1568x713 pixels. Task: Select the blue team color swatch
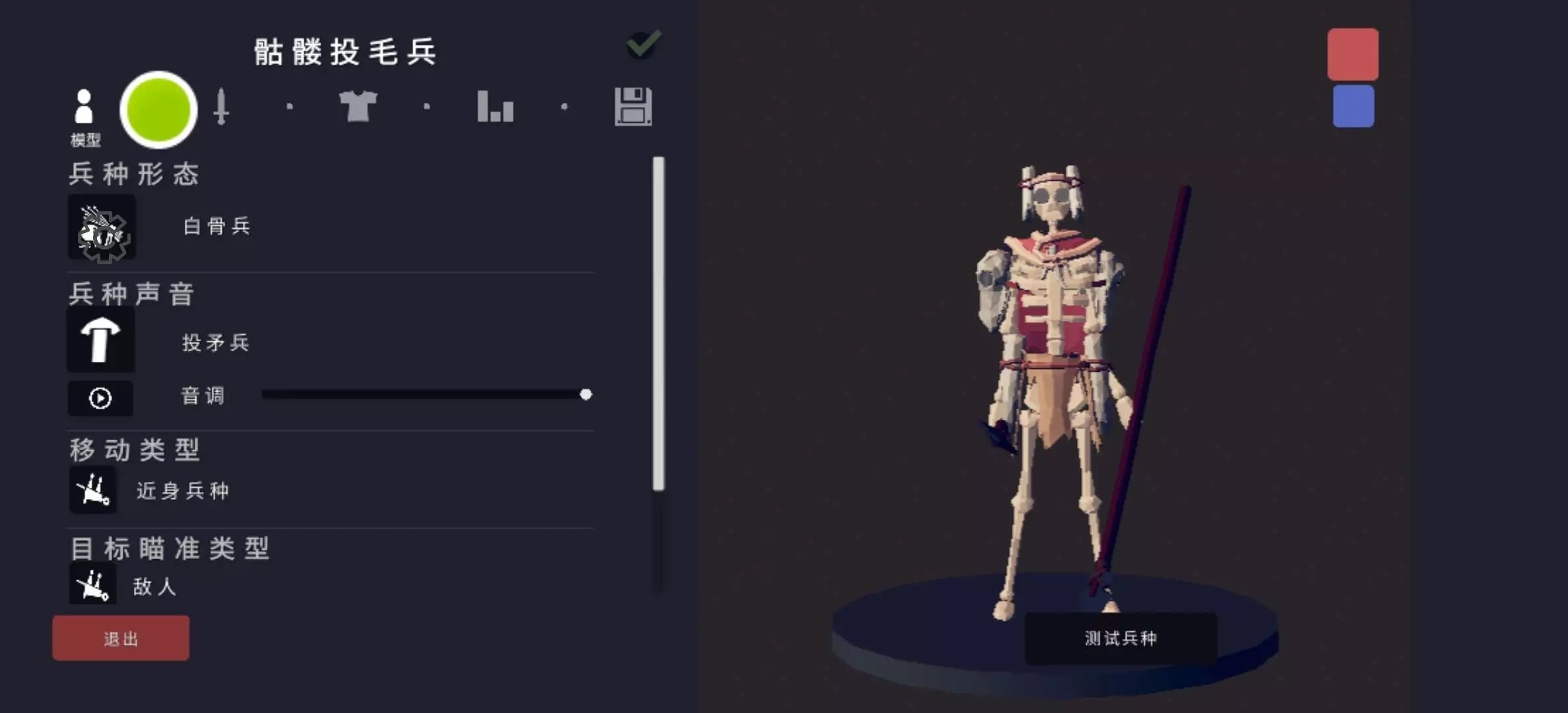pyautogui.click(x=1354, y=106)
